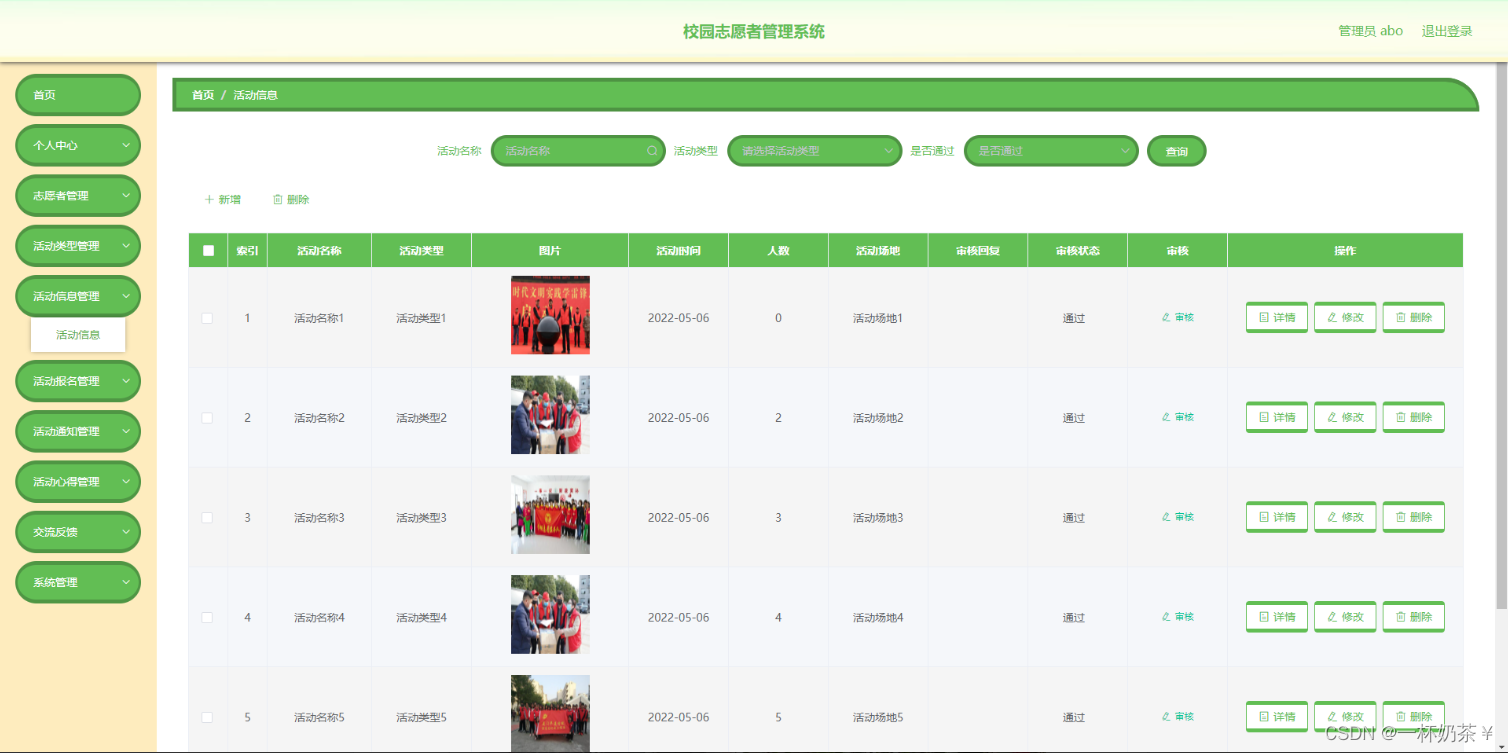Click the 修改 edit icon in row 1

tap(1332, 317)
